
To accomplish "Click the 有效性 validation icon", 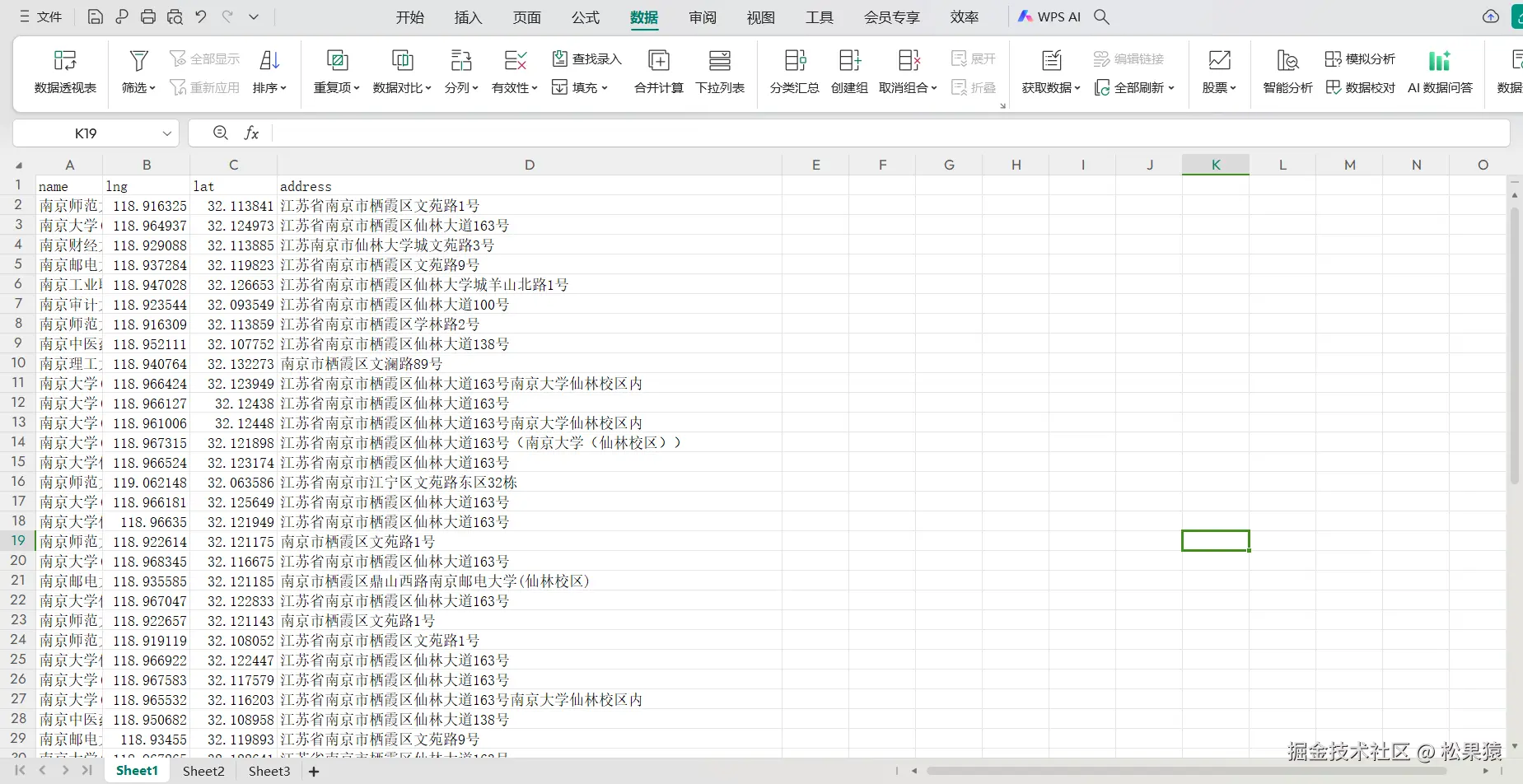I will [x=515, y=60].
